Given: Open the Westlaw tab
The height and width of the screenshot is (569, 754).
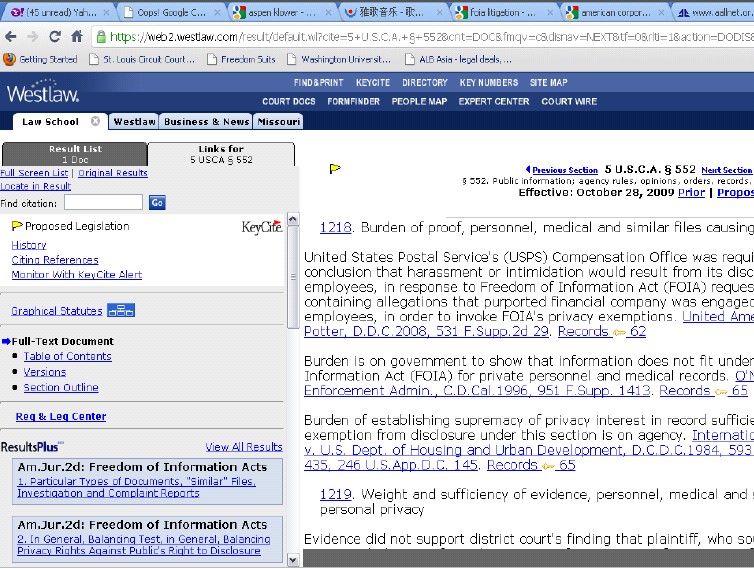Looking at the screenshot, I should [135, 122].
